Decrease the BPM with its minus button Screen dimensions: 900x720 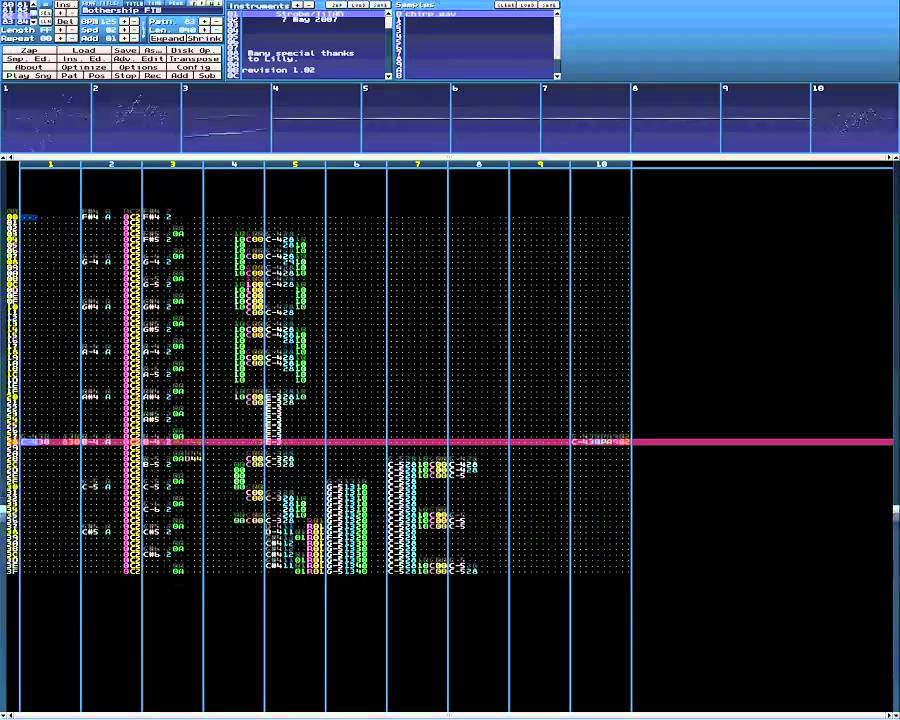pyautogui.click(x=134, y=21)
